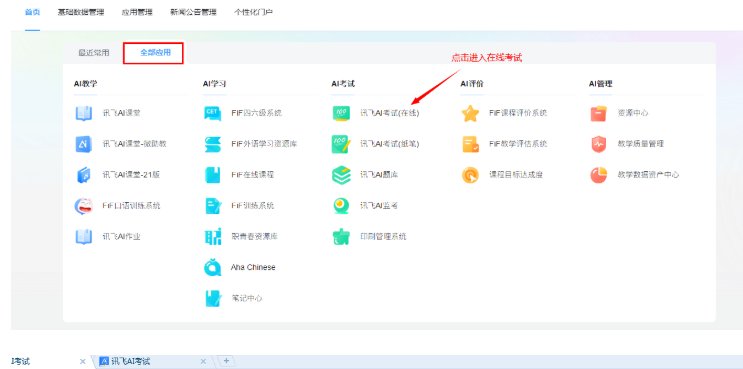743x369 pixels.
Task: Select 应用管理 in top navigation
Action: tap(137, 12)
